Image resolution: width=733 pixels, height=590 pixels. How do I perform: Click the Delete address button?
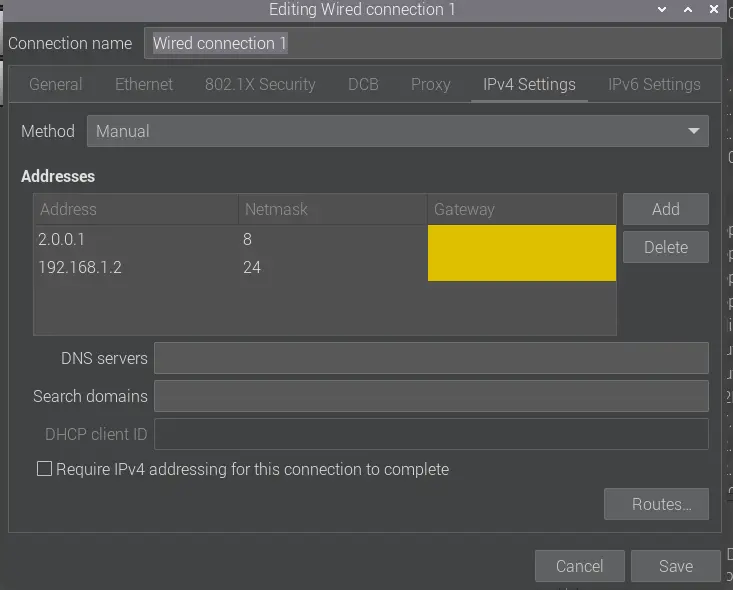tap(665, 247)
